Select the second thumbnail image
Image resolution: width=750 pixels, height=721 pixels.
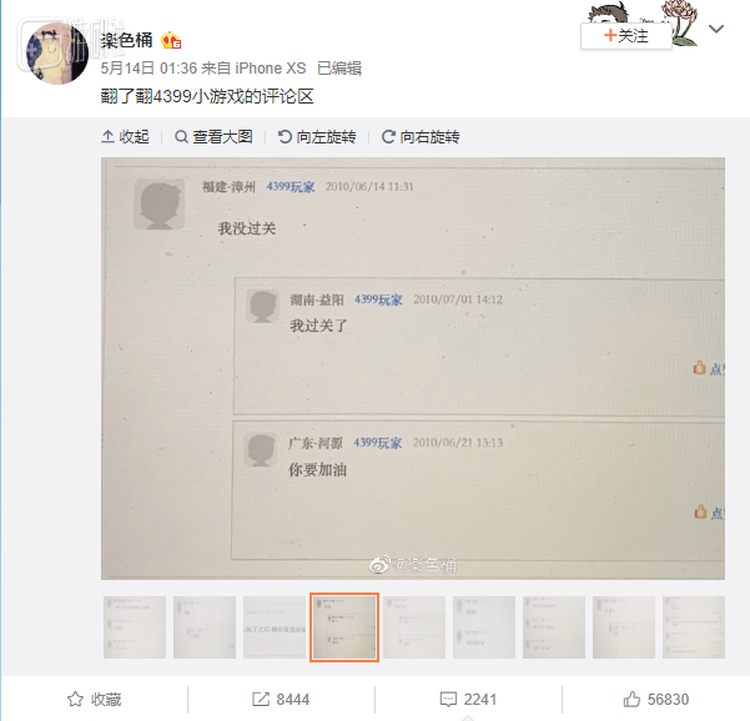click(x=205, y=627)
